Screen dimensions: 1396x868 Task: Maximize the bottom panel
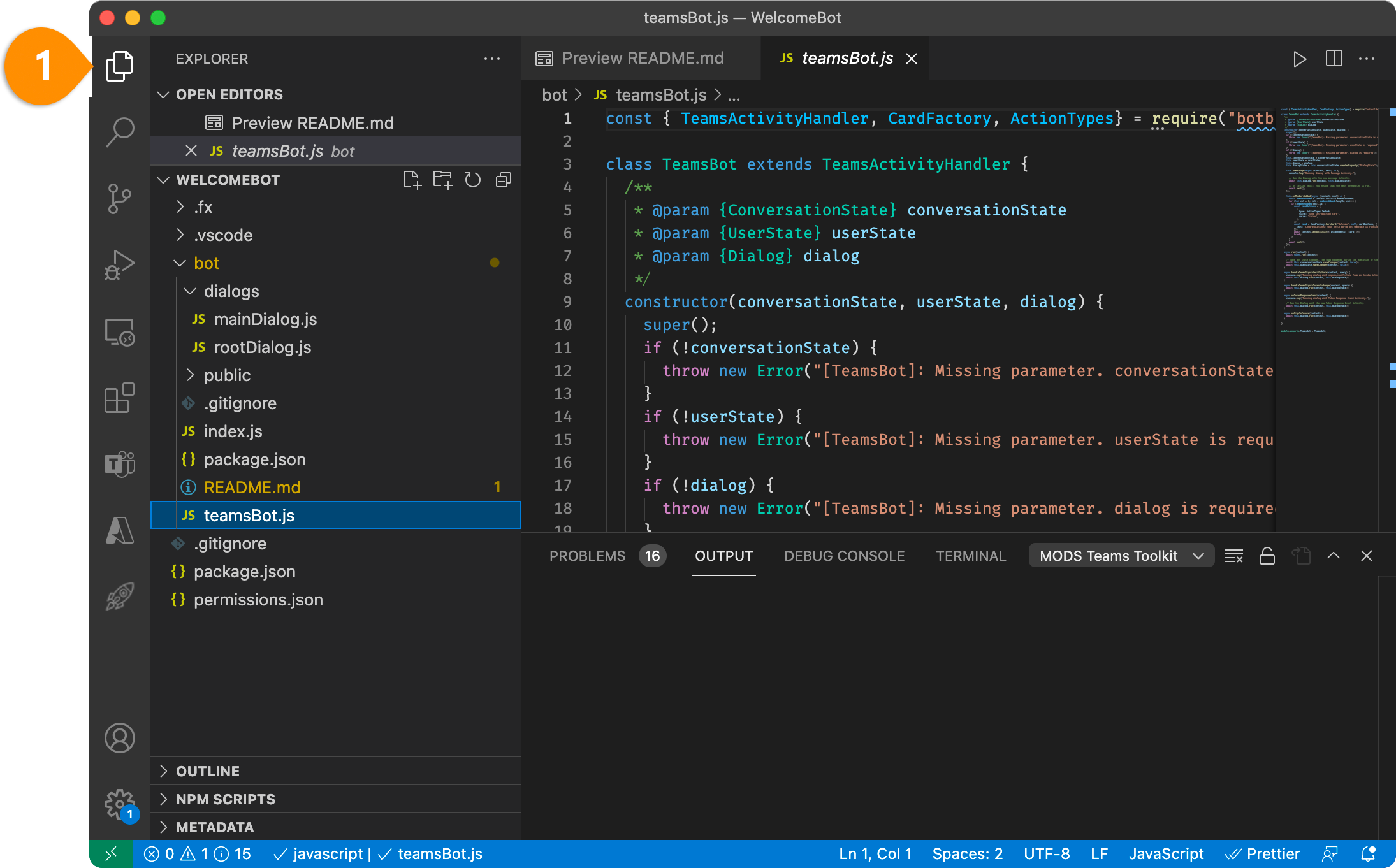click(x=1334, y=555)
